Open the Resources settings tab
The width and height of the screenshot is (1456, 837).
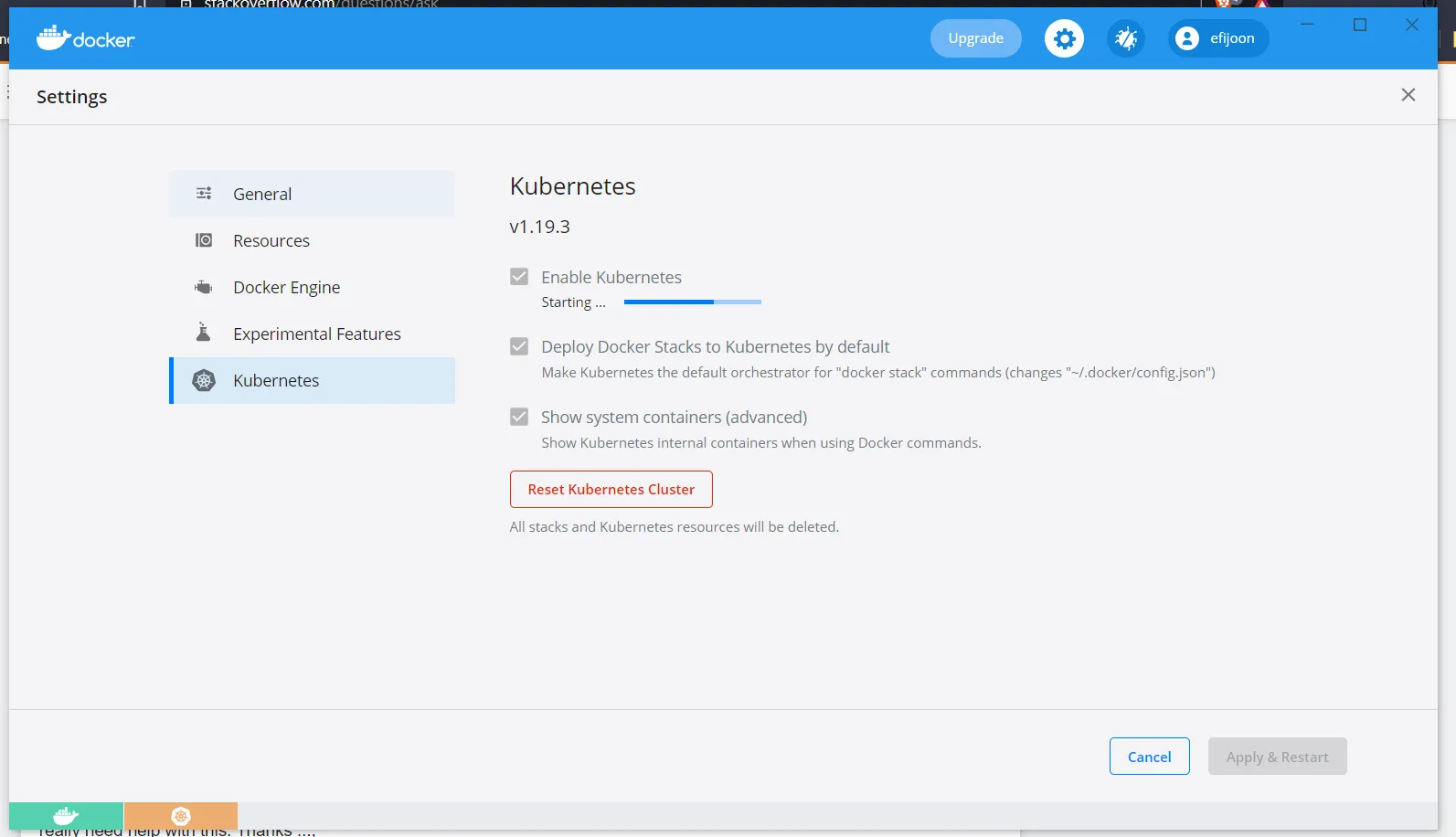pyautogui.click(x=312, y=240)
